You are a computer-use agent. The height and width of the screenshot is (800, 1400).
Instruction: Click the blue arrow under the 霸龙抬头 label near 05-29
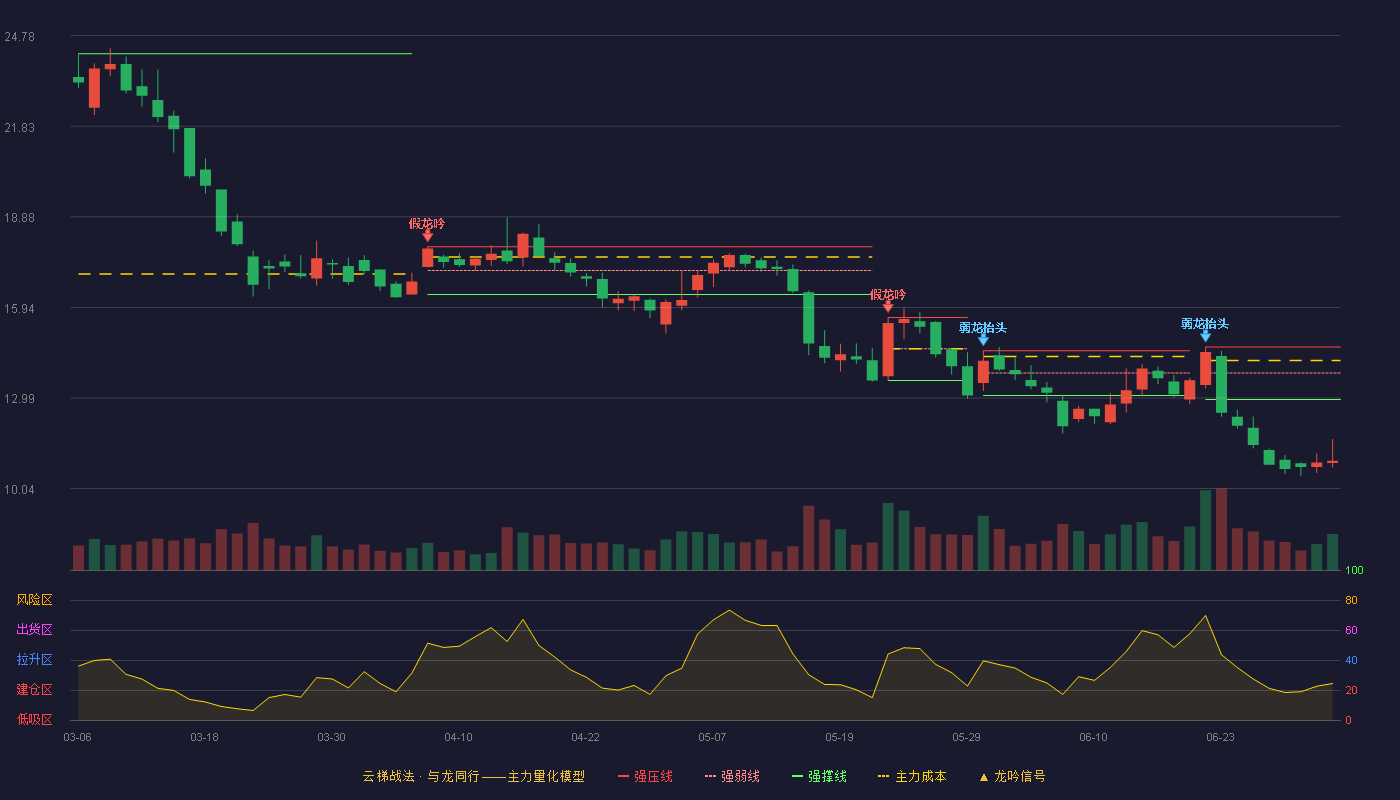point(983,340)
